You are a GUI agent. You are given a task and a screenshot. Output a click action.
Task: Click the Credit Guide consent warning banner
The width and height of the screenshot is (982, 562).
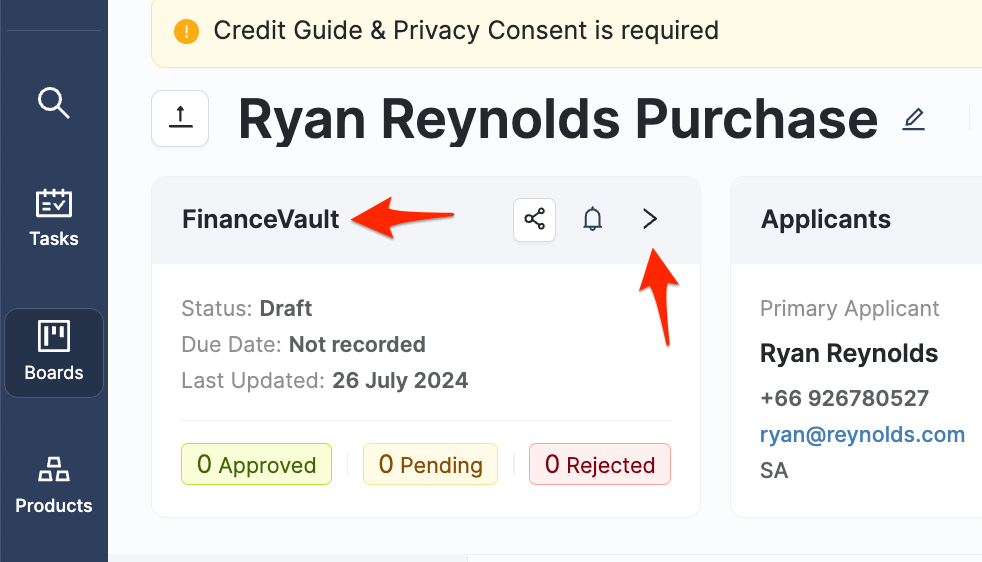click(466, 31)
